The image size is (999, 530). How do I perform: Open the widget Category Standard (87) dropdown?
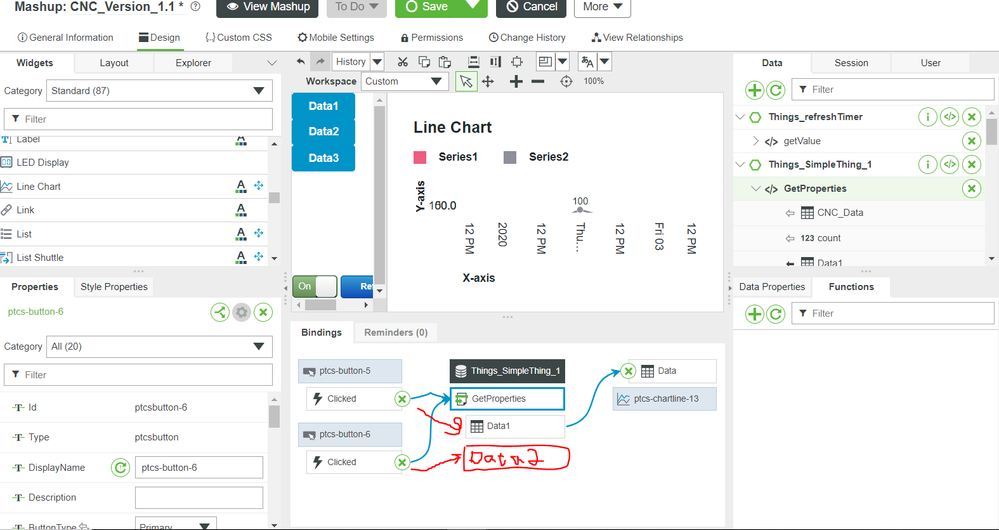point(159,91)
